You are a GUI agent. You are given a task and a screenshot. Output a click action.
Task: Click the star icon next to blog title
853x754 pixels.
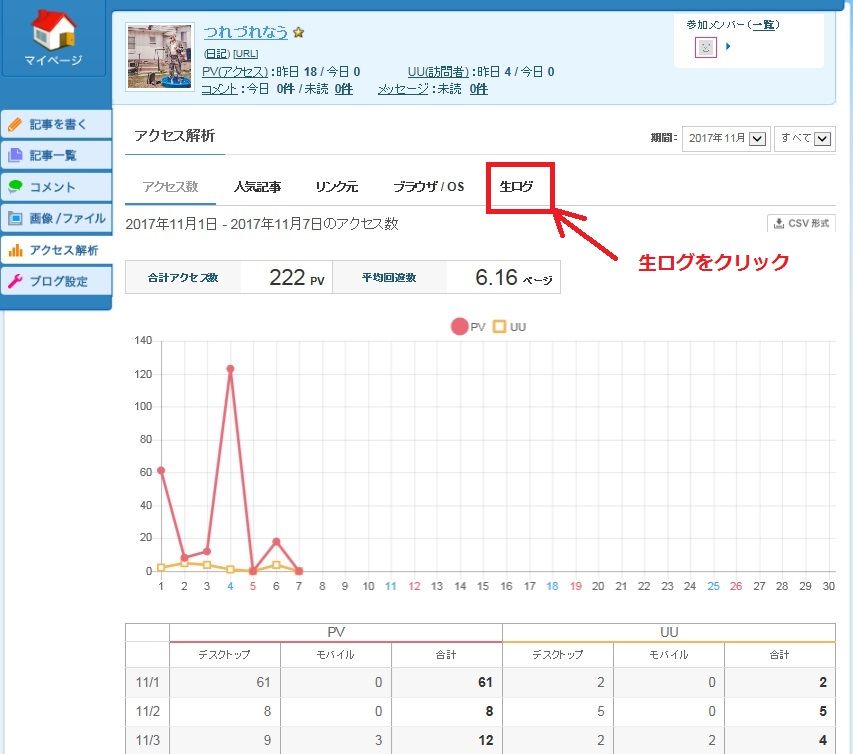298,32
